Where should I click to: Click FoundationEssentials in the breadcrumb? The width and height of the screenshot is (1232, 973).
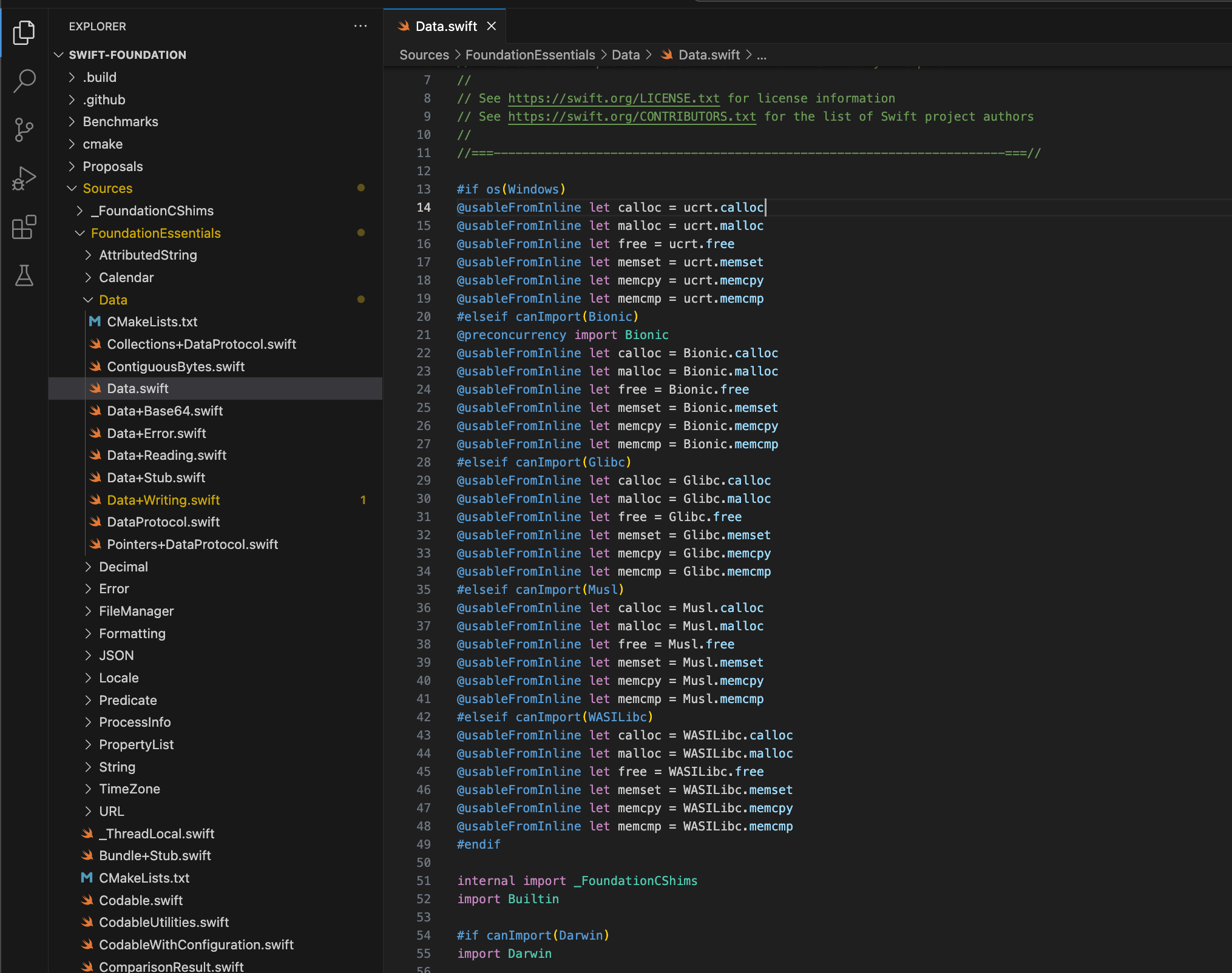click(x=530, y=55)
